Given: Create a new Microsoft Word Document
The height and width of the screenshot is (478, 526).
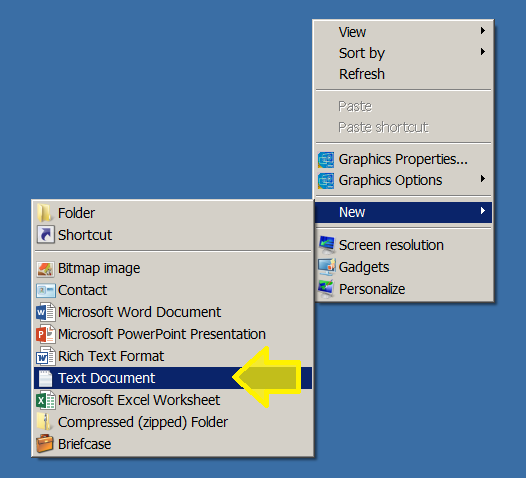Looking at the screenshot, I should tap(173, 312).
